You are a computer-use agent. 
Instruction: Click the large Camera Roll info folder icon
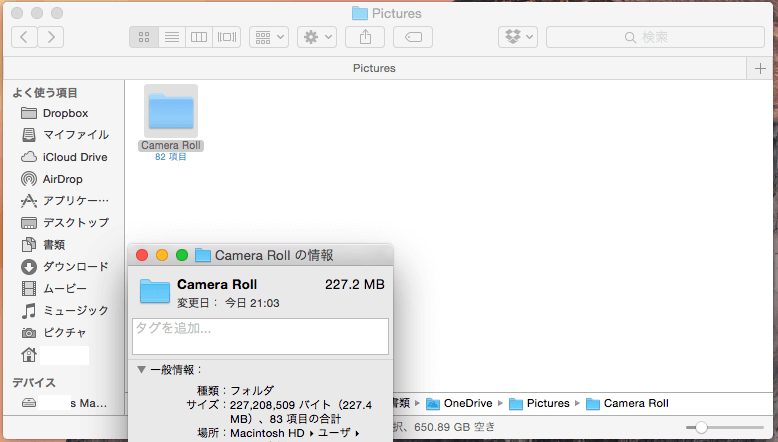pyautogui.click(x=155, y=291)
